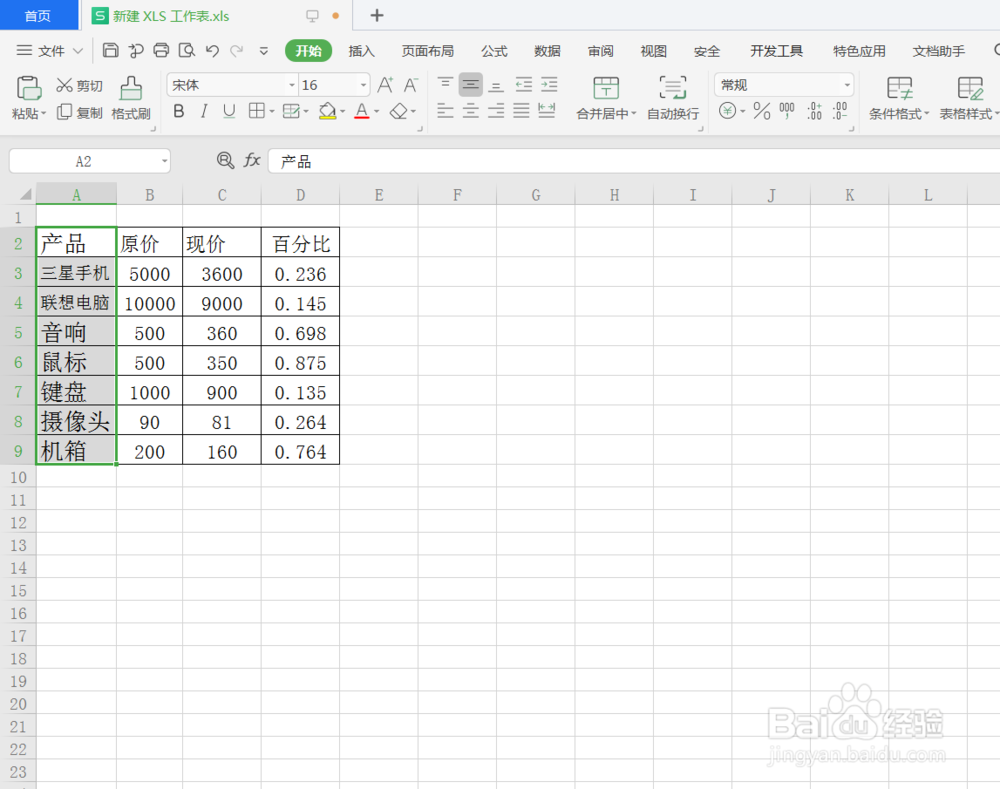Open the Paste options arrow

click(x=43, y=114)
